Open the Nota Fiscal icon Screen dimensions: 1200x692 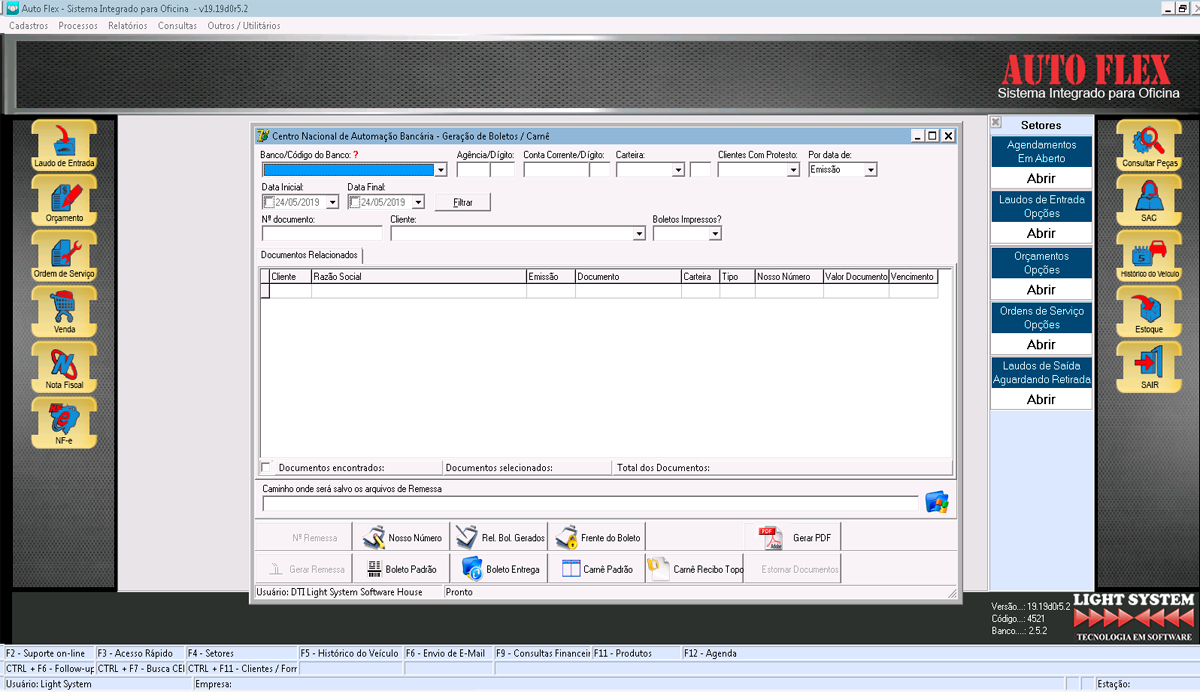pos(64,367)
